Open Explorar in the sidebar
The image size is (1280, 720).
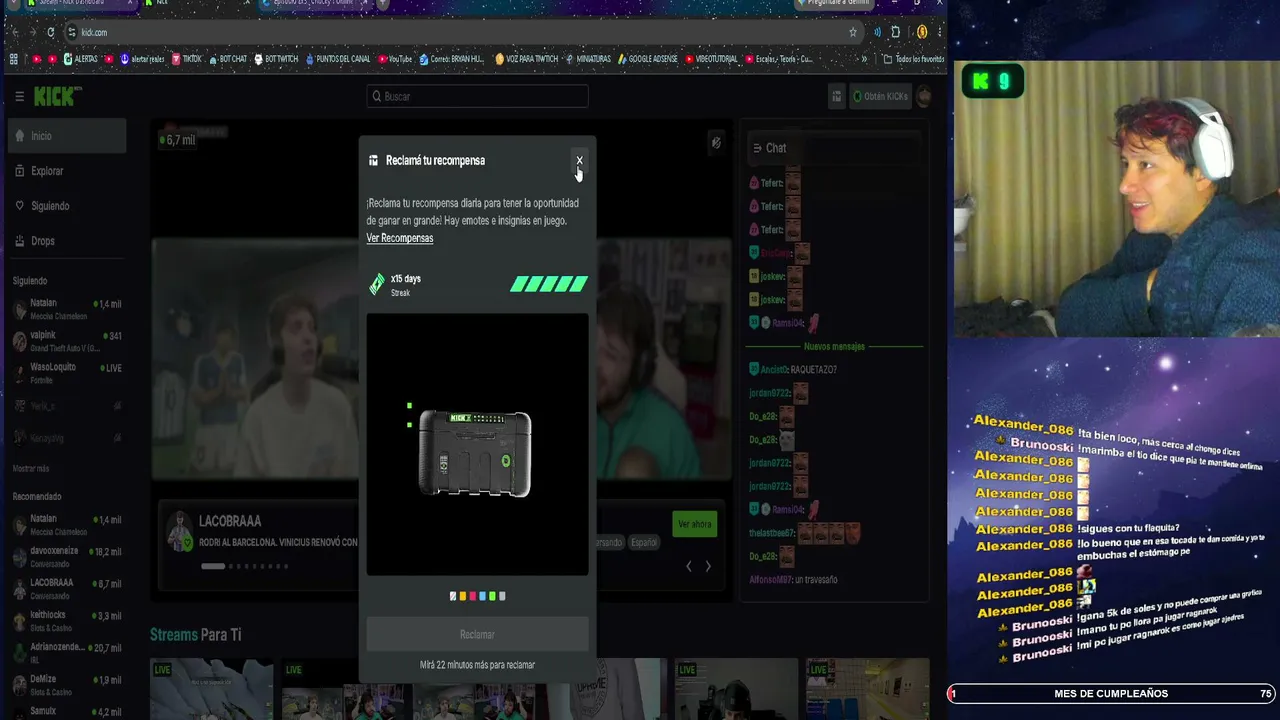pos(66,171)
